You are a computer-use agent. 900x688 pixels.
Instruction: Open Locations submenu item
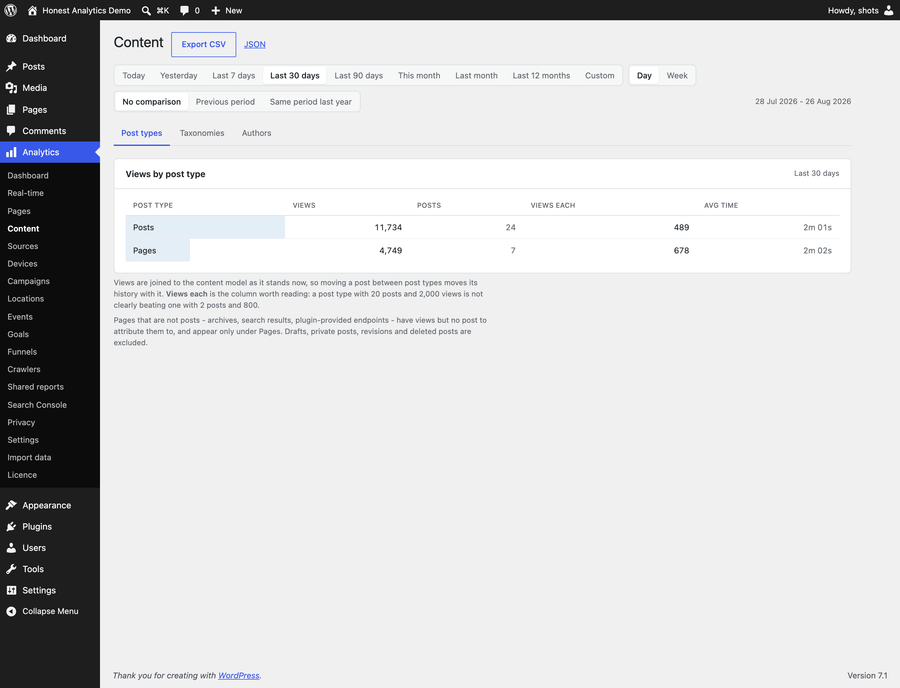(26, 298)
